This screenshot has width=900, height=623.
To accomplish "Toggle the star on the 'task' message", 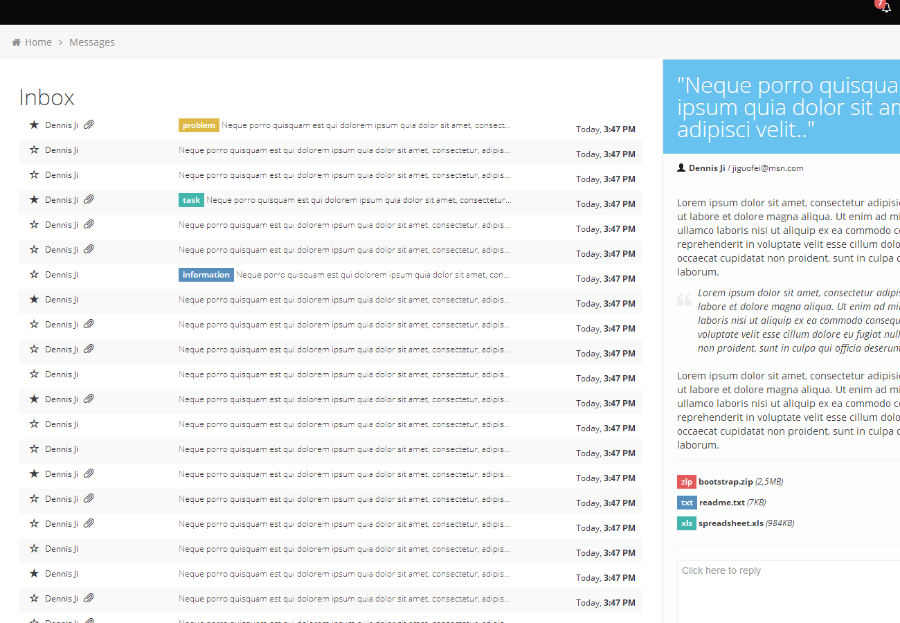I will point(34,200).
